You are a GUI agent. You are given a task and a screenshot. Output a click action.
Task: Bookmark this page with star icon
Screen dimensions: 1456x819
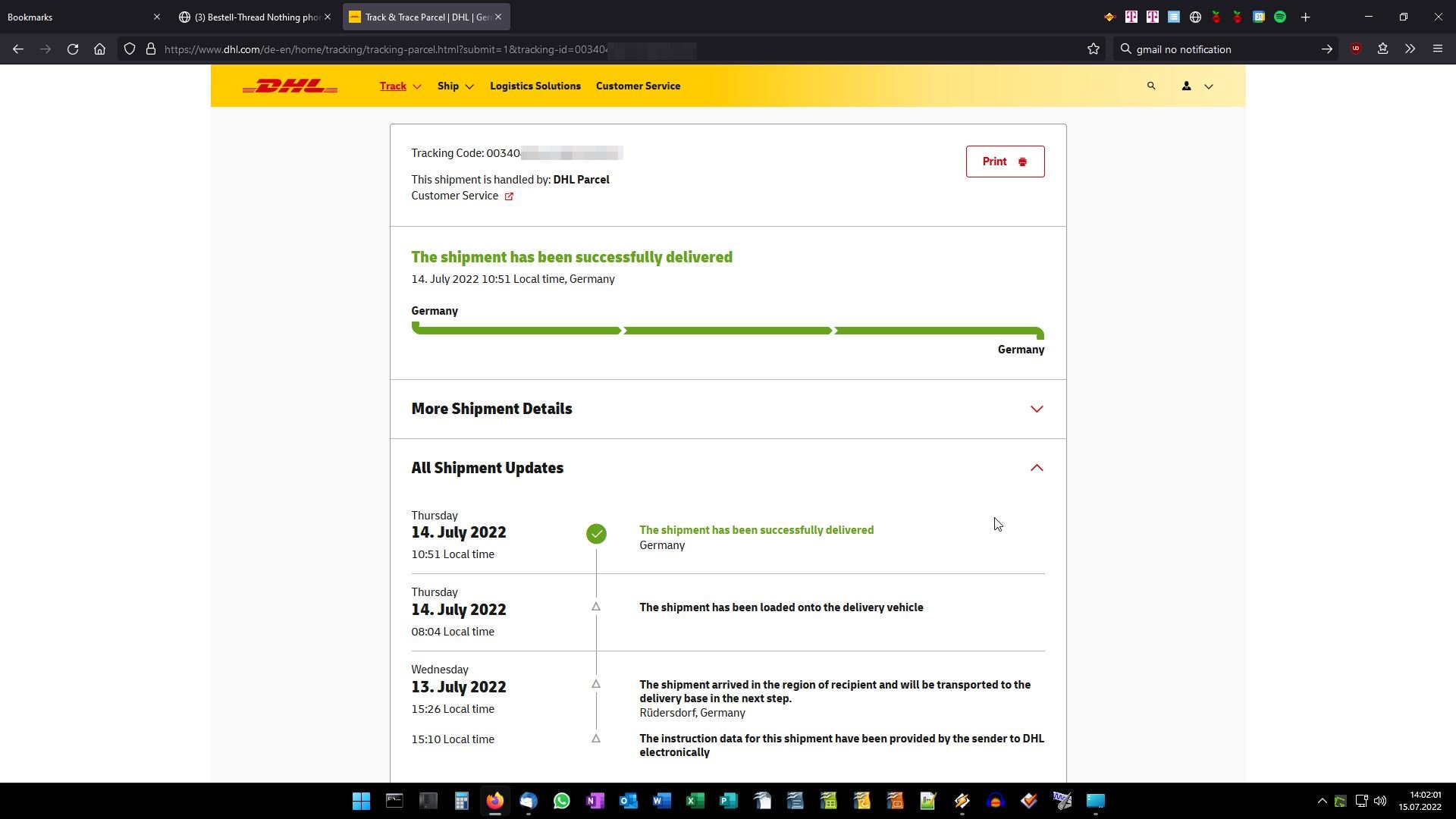point(1093,49)
